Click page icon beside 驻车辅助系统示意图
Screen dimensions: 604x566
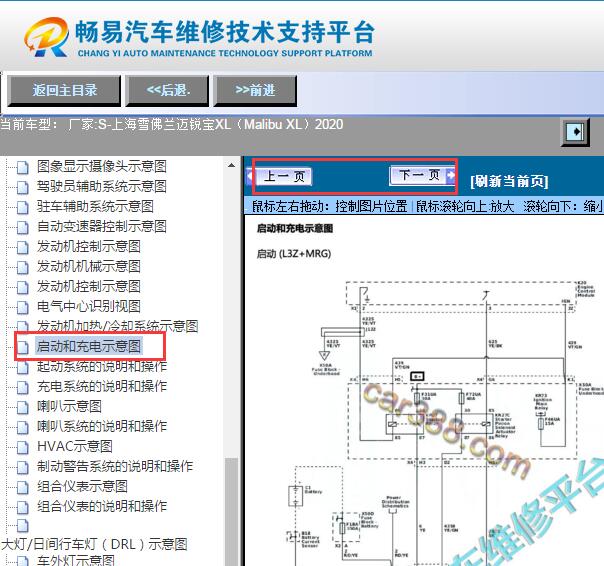coord(23,207)
